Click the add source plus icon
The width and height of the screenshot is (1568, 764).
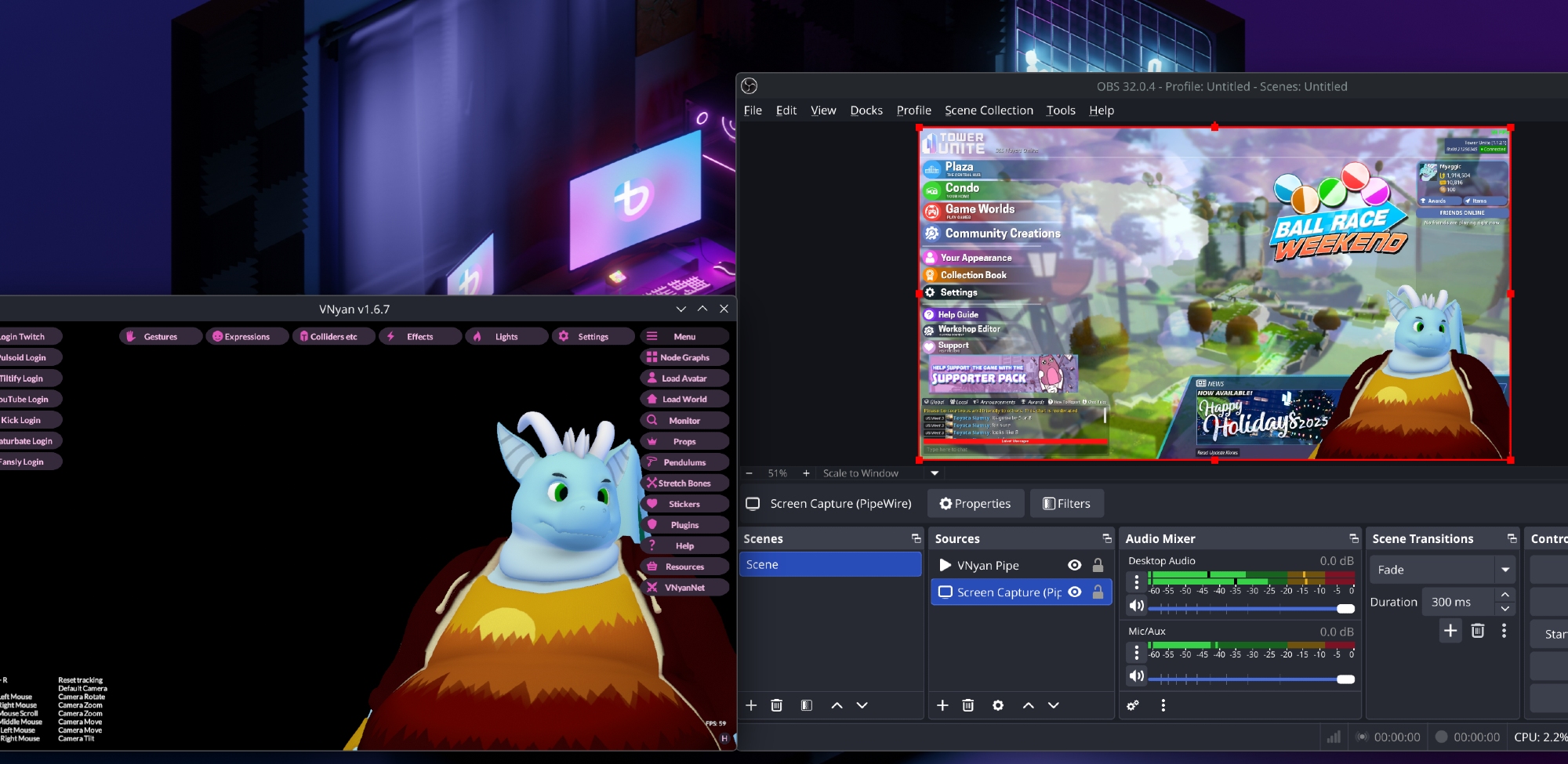coord(942,705)
